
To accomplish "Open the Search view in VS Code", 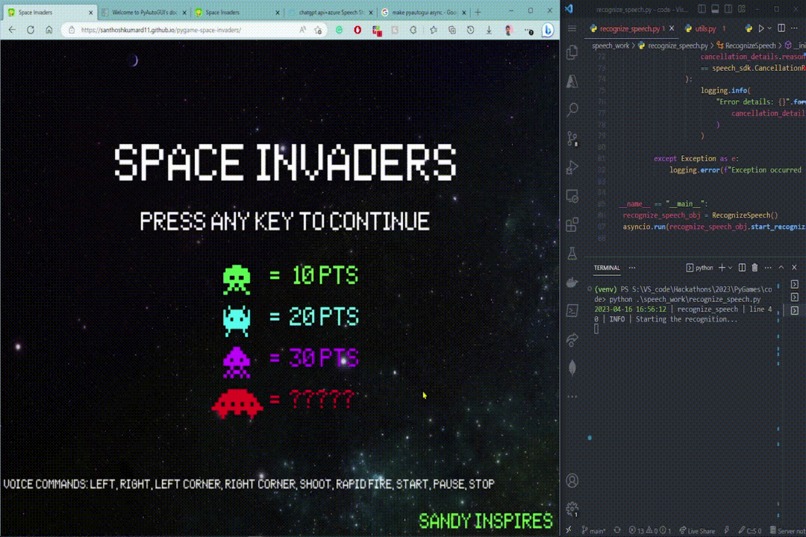I will click(572, 109).
